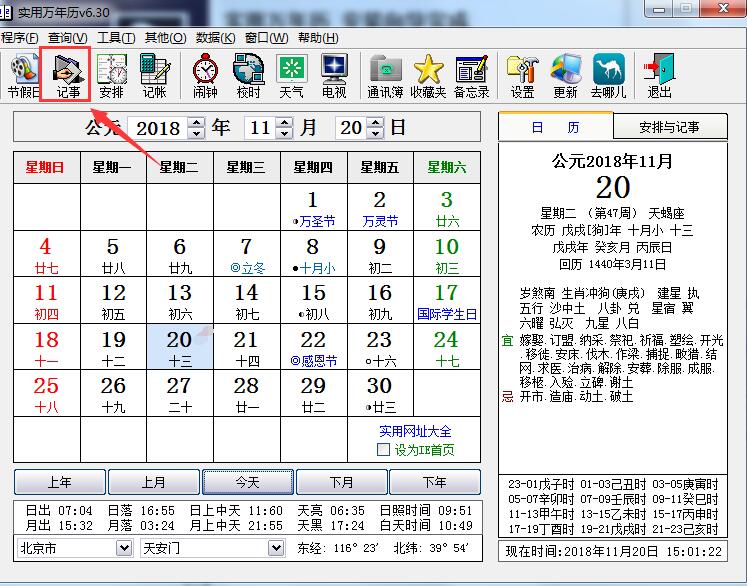
Task: Select November 2 万灵节 in calendar
Action: pos(380,207)
